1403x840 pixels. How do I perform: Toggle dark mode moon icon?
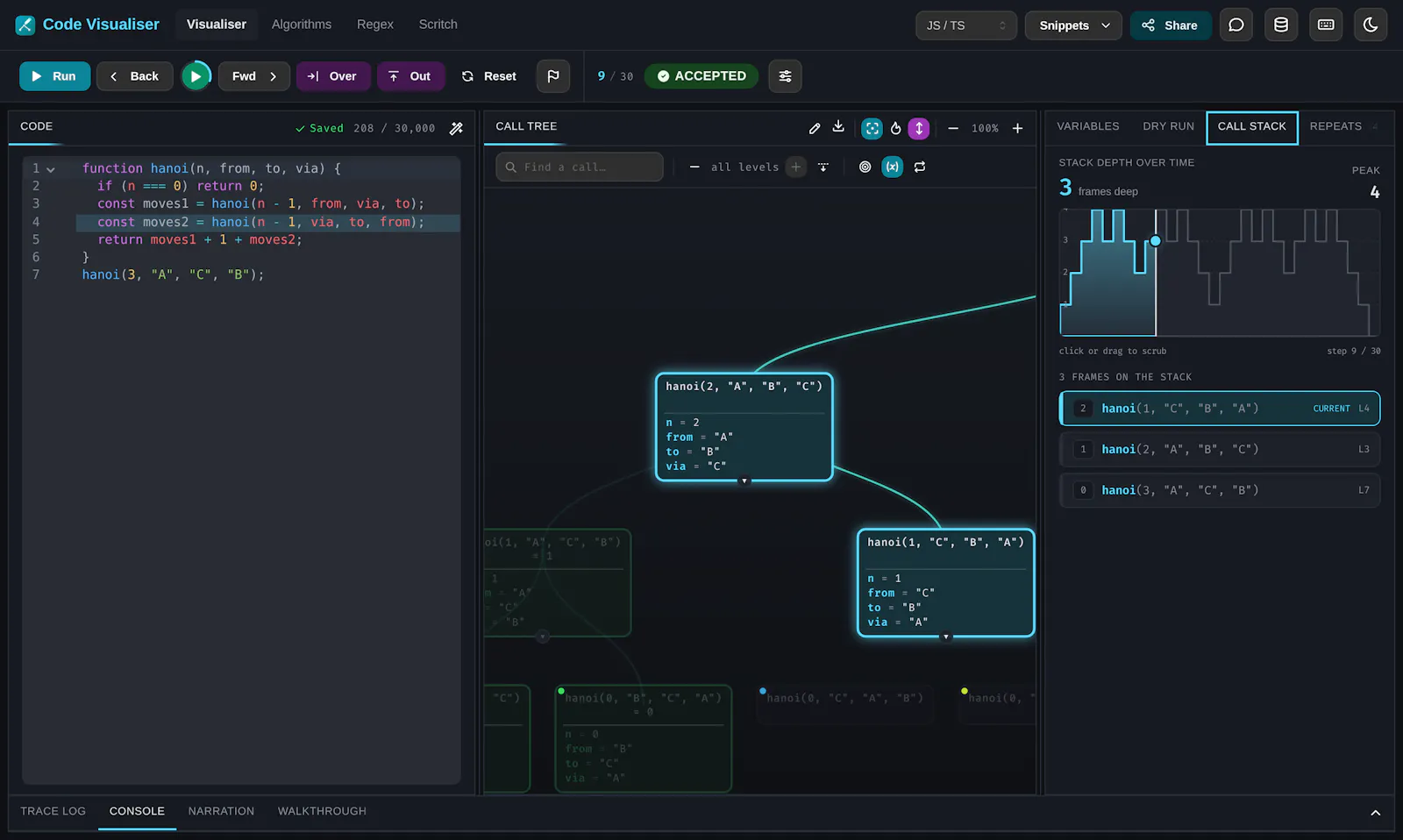pyautogui.click(x=1371, y=25)
